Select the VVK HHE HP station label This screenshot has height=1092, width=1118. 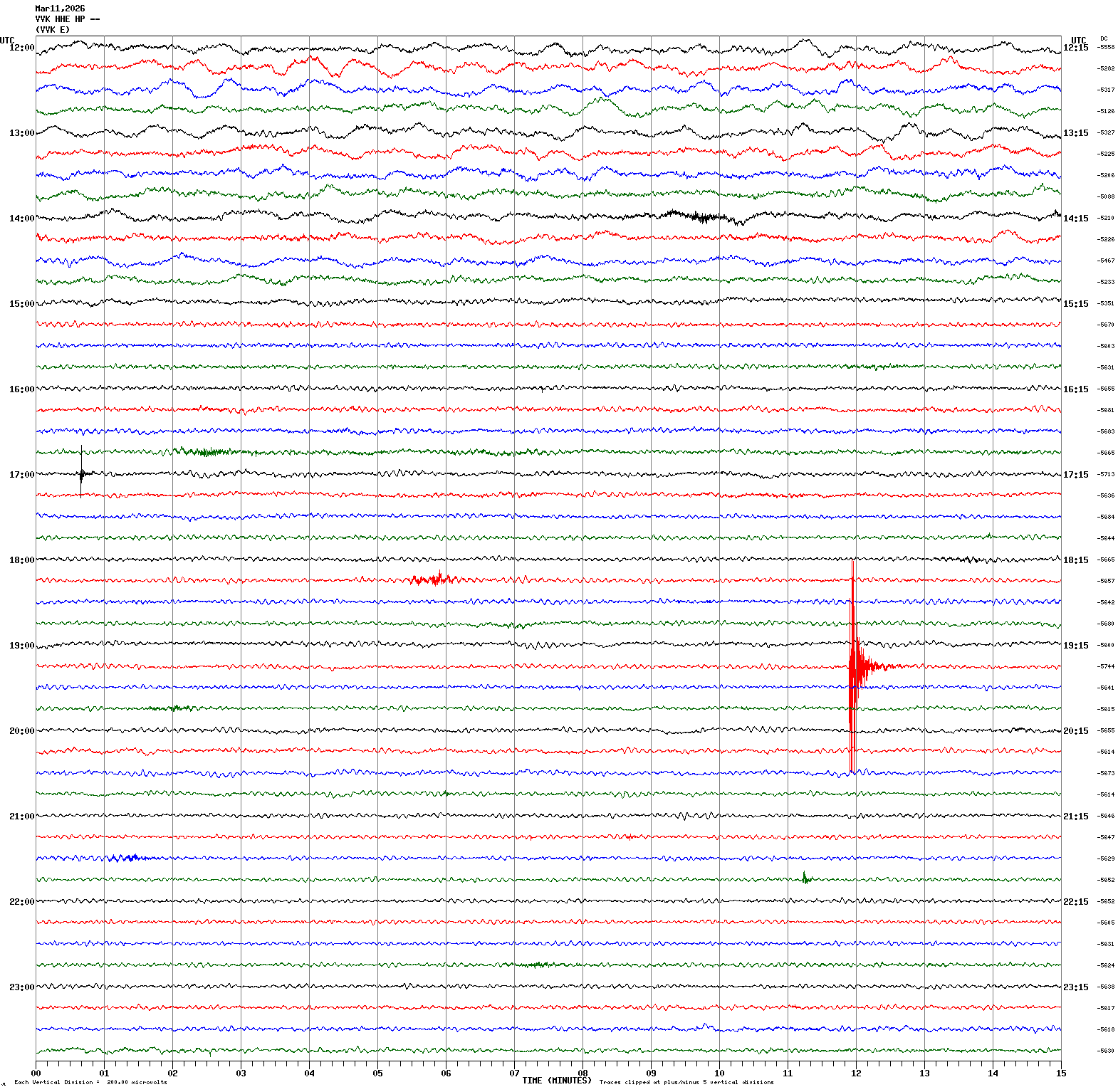(x=67, y=19)
